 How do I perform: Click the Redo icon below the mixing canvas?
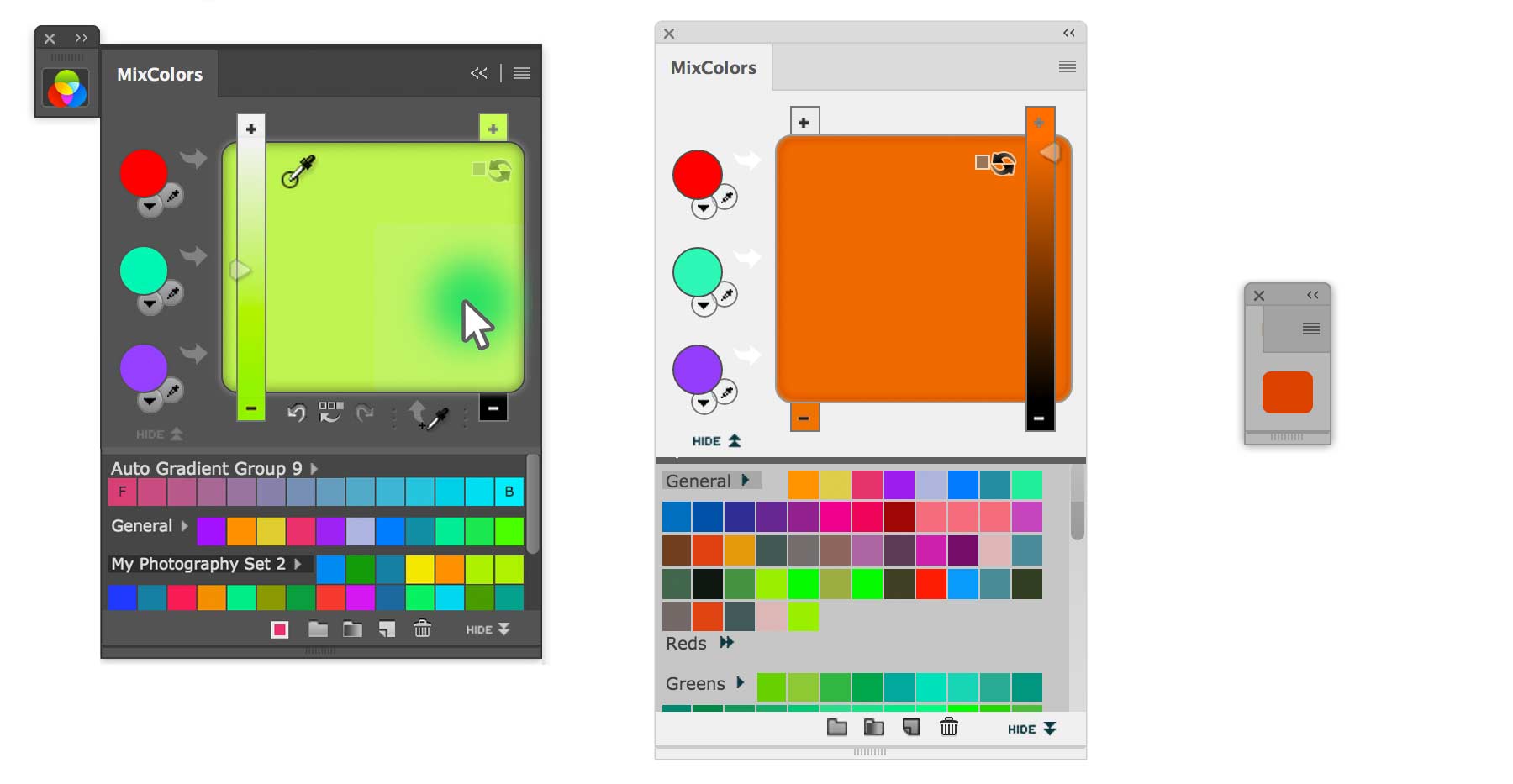[366, 413]
